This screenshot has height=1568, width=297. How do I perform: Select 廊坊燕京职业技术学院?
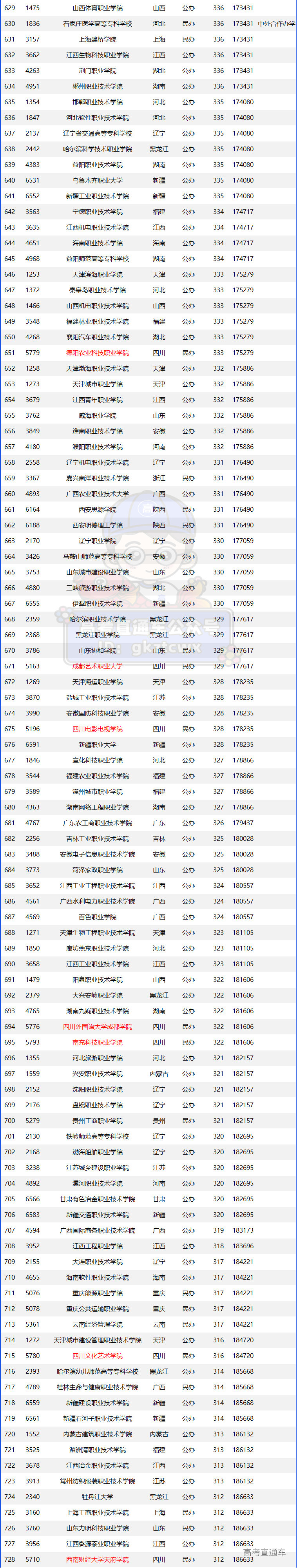[98, 948]
